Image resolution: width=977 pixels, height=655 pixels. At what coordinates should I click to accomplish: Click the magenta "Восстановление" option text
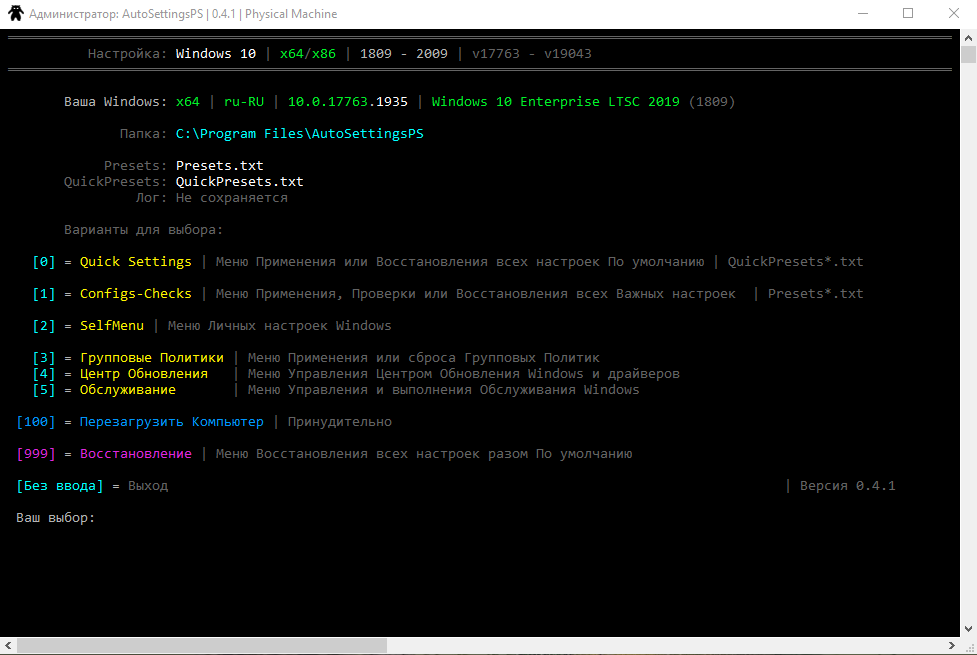[135, 454]
